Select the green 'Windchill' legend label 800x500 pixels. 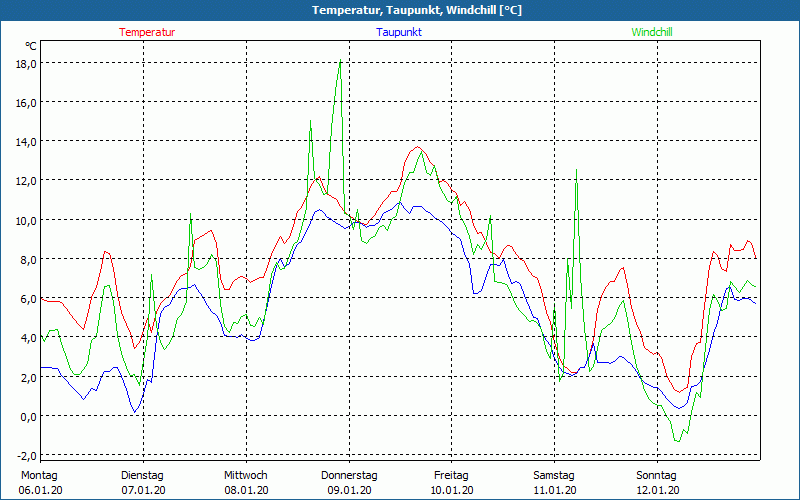click(652, 32)
